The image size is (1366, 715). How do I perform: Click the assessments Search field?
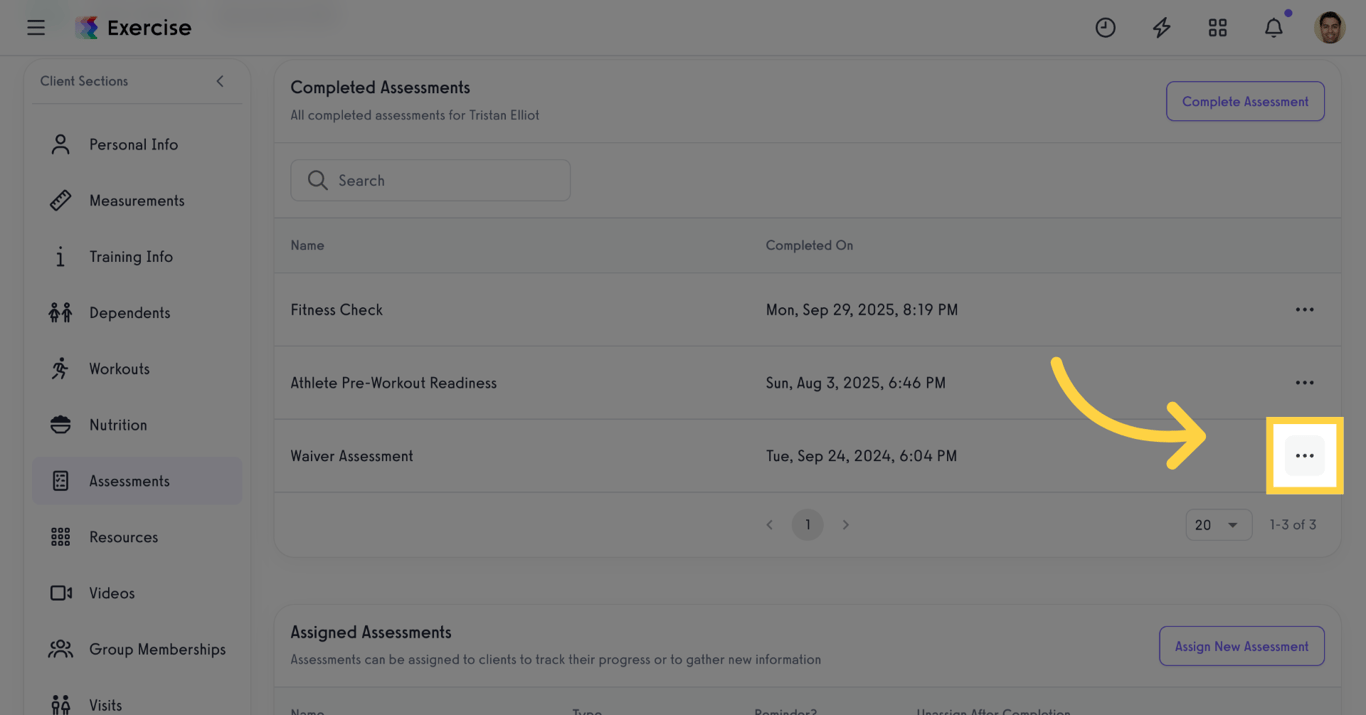431,181
